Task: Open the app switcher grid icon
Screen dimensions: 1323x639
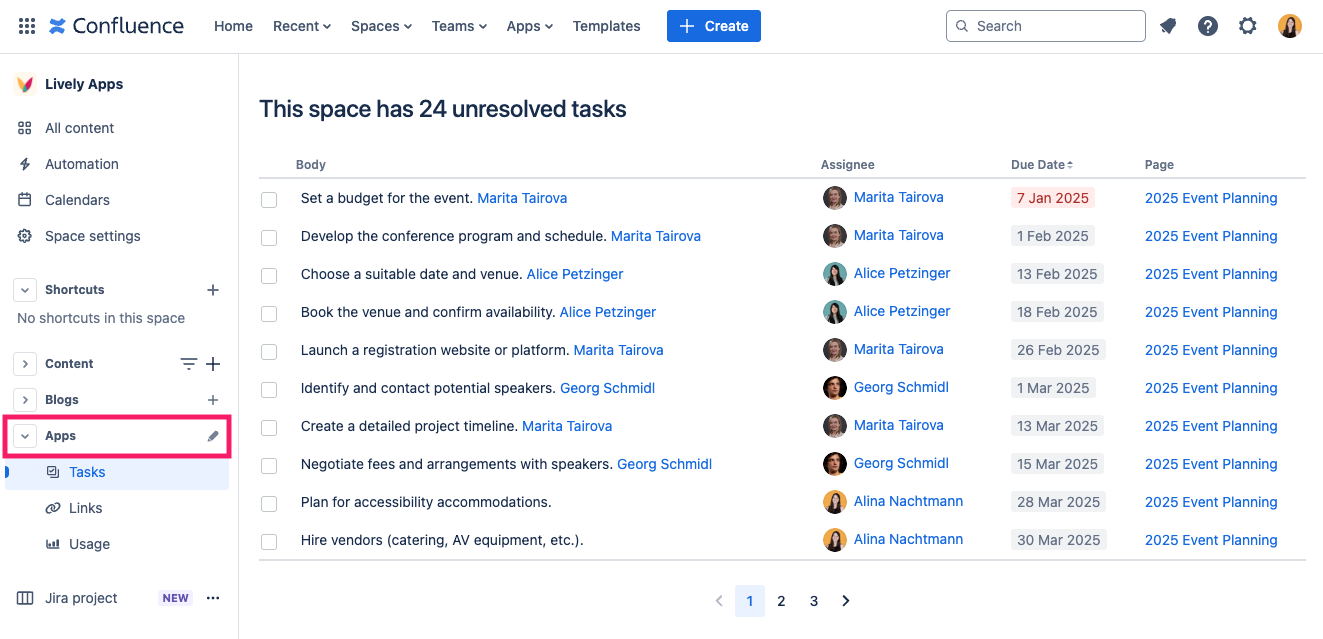Action: pyautogui.click(x=26, y=25)
